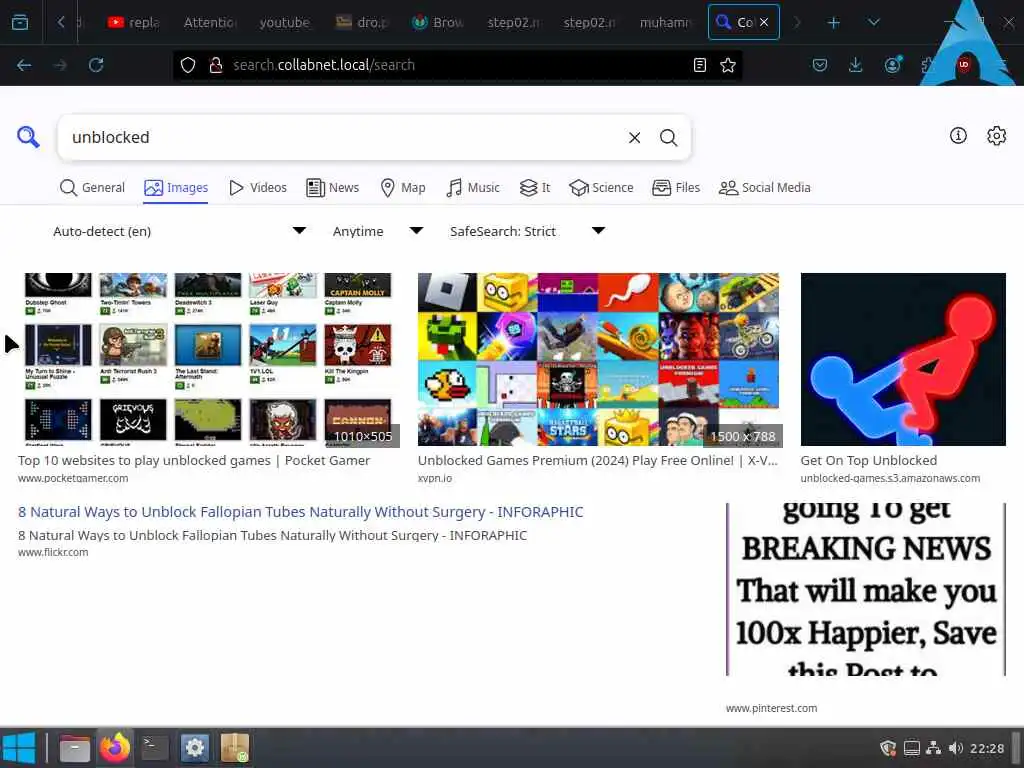
Task: Switch to the Social Media category
Action: click(x=764, y=188)
